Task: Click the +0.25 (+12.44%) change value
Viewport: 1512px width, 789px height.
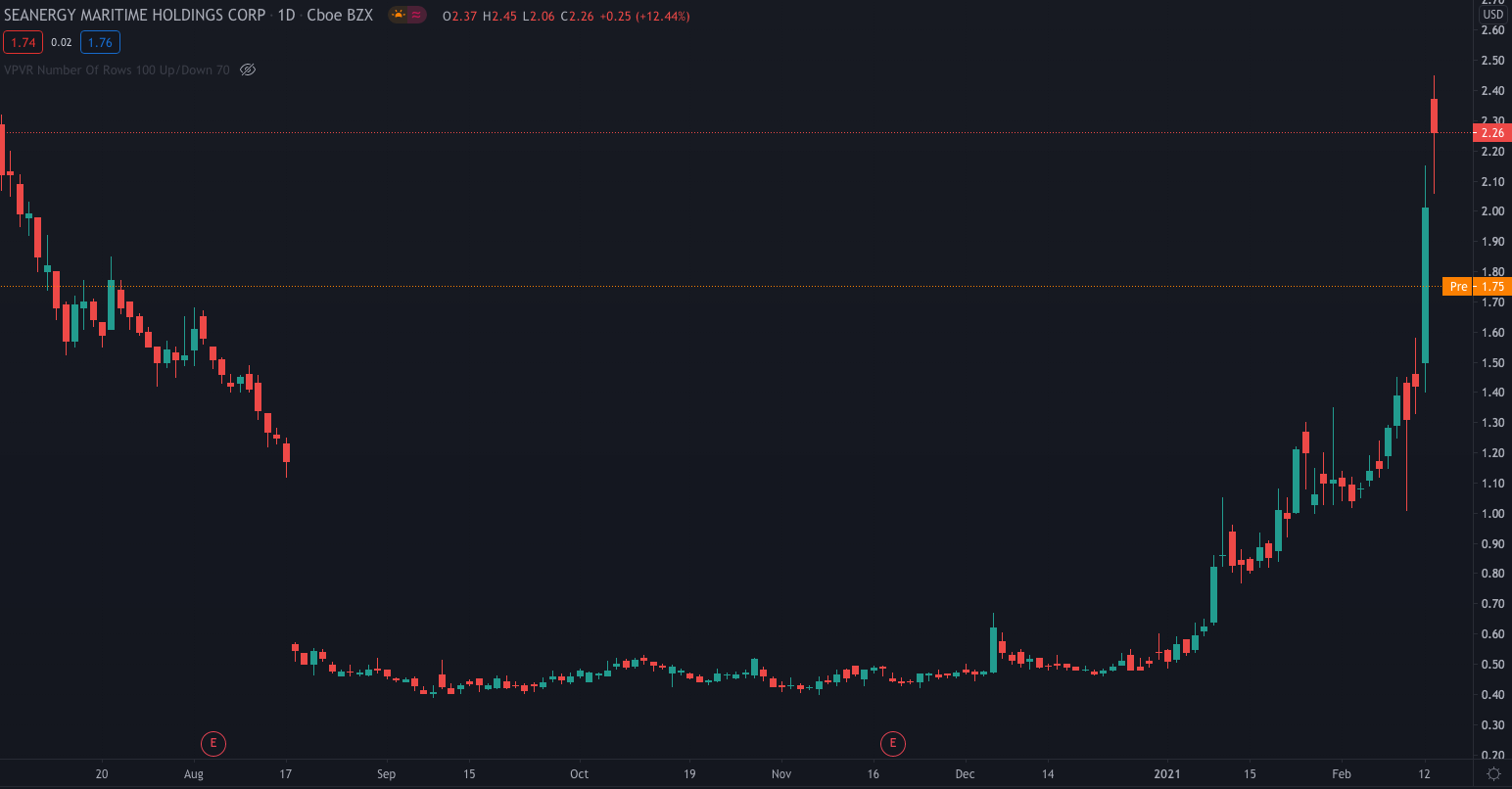Action: [643, 17]
